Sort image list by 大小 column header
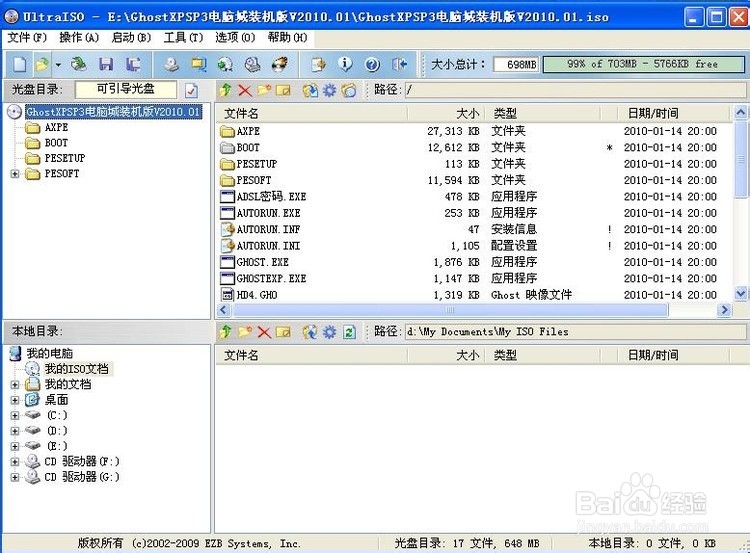 (446, 113)
